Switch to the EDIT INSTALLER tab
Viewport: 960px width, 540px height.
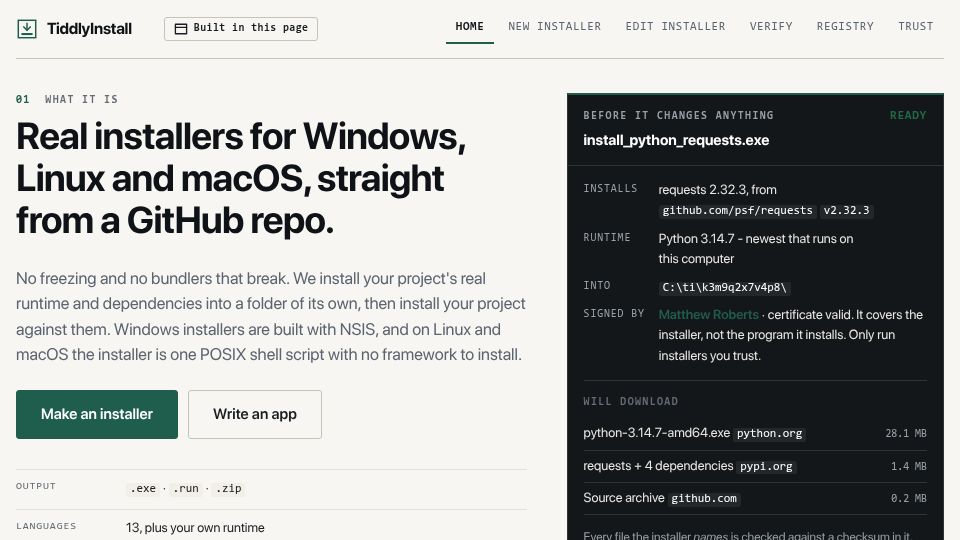(x=675, y=26)
